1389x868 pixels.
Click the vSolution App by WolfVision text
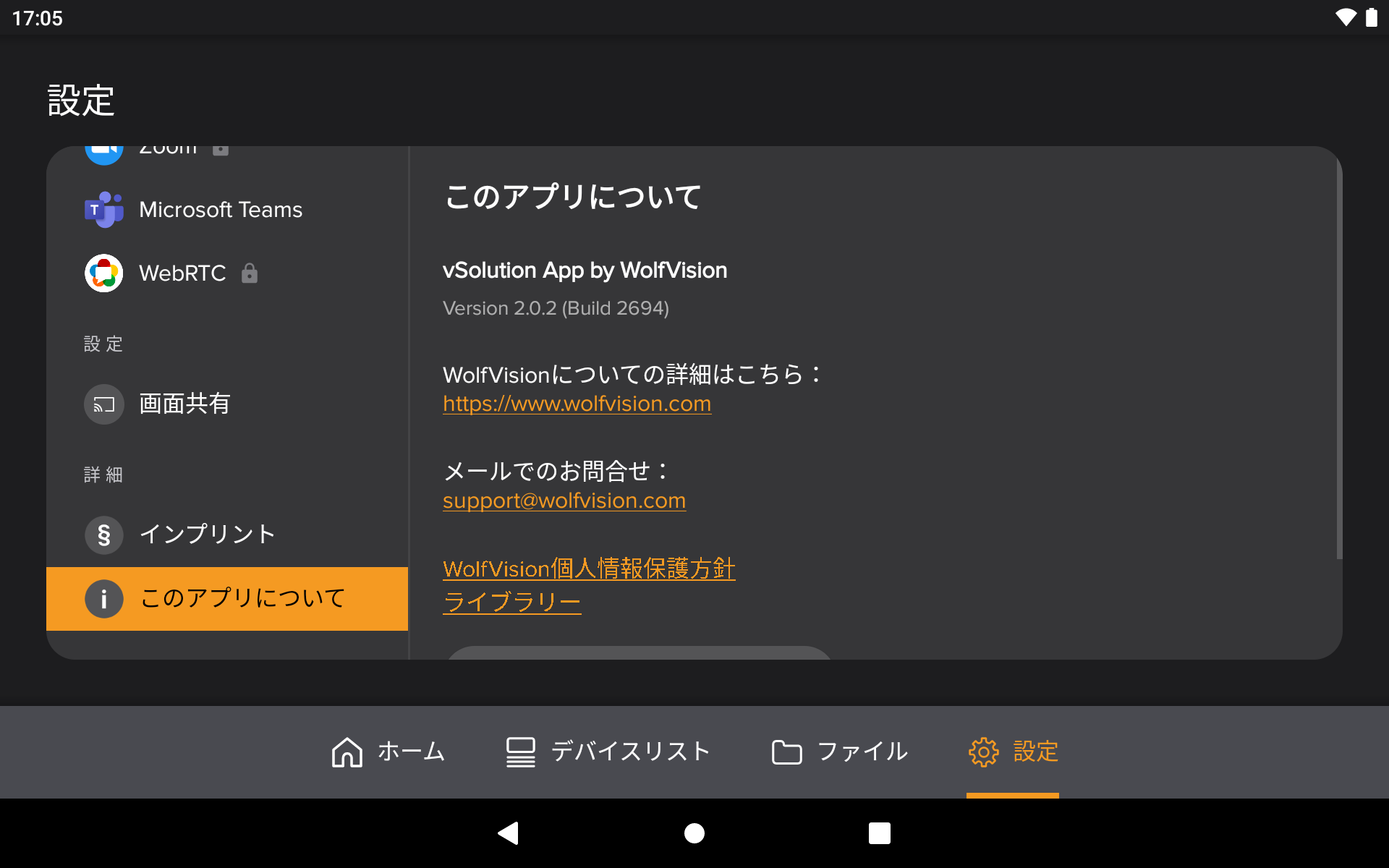tap(585, 271)
